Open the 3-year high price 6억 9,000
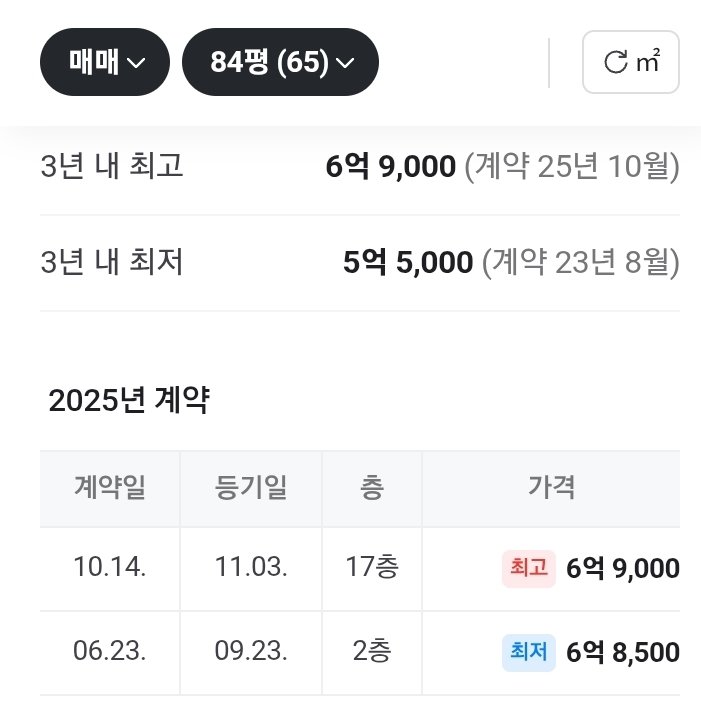The width and height of the screenshot is (701, 714). (x=390, y=166)
